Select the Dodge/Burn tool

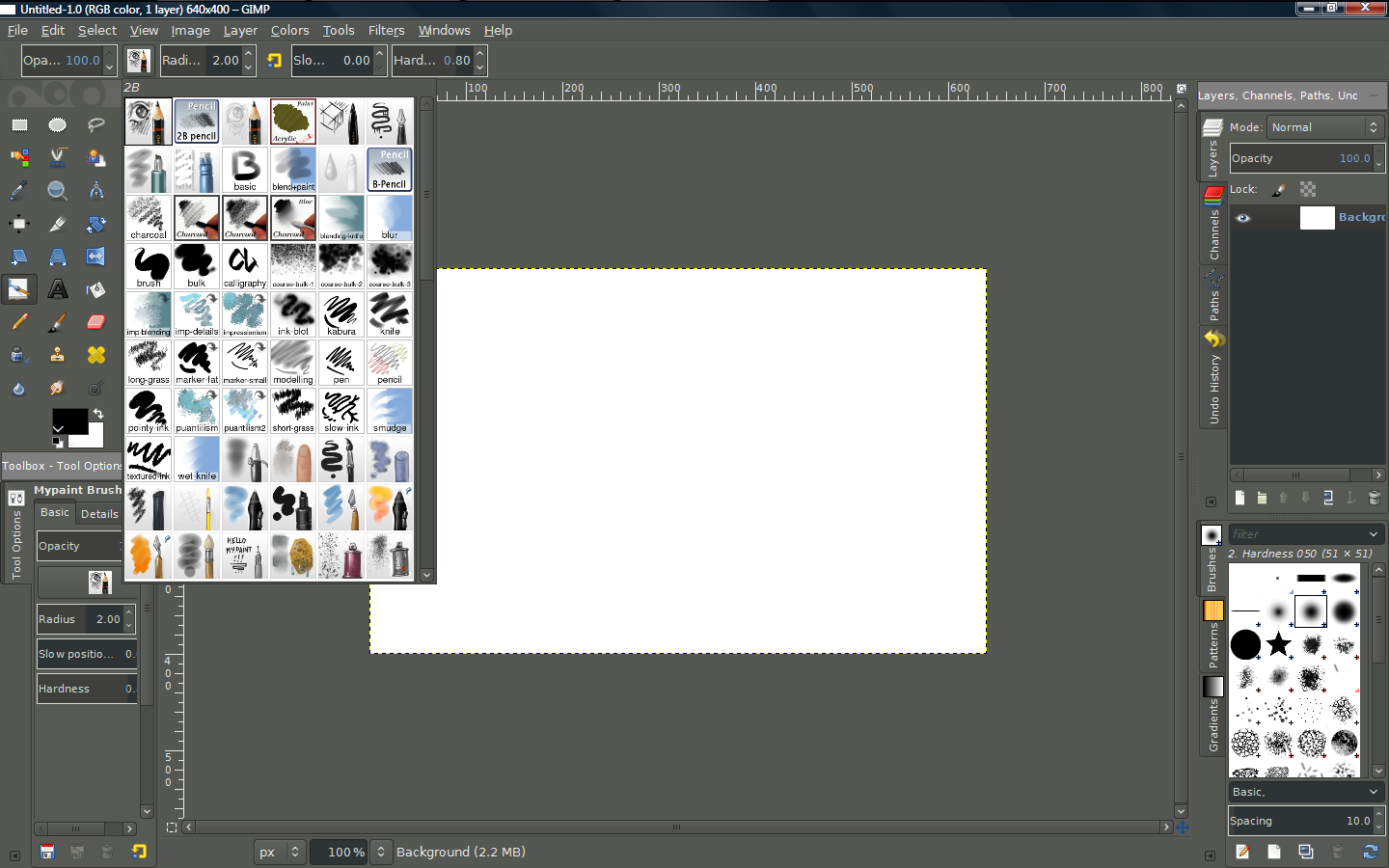click(96, 388)
